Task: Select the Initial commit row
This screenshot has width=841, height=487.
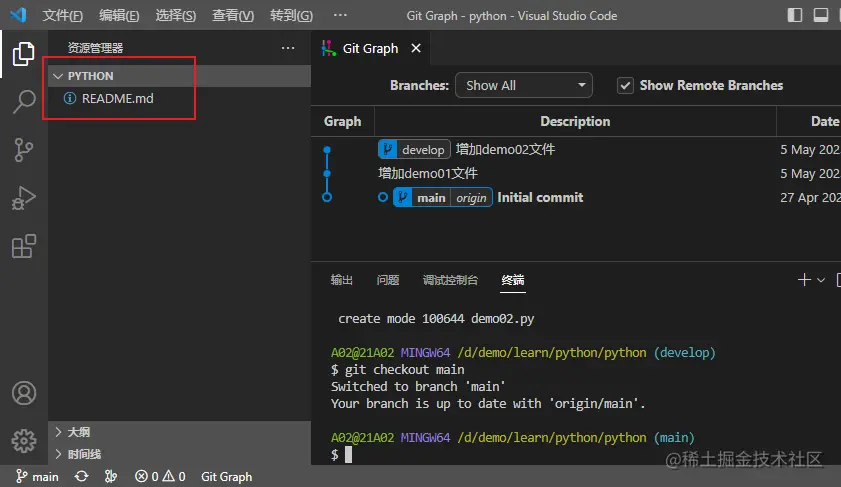Action: tap(576, 197)
